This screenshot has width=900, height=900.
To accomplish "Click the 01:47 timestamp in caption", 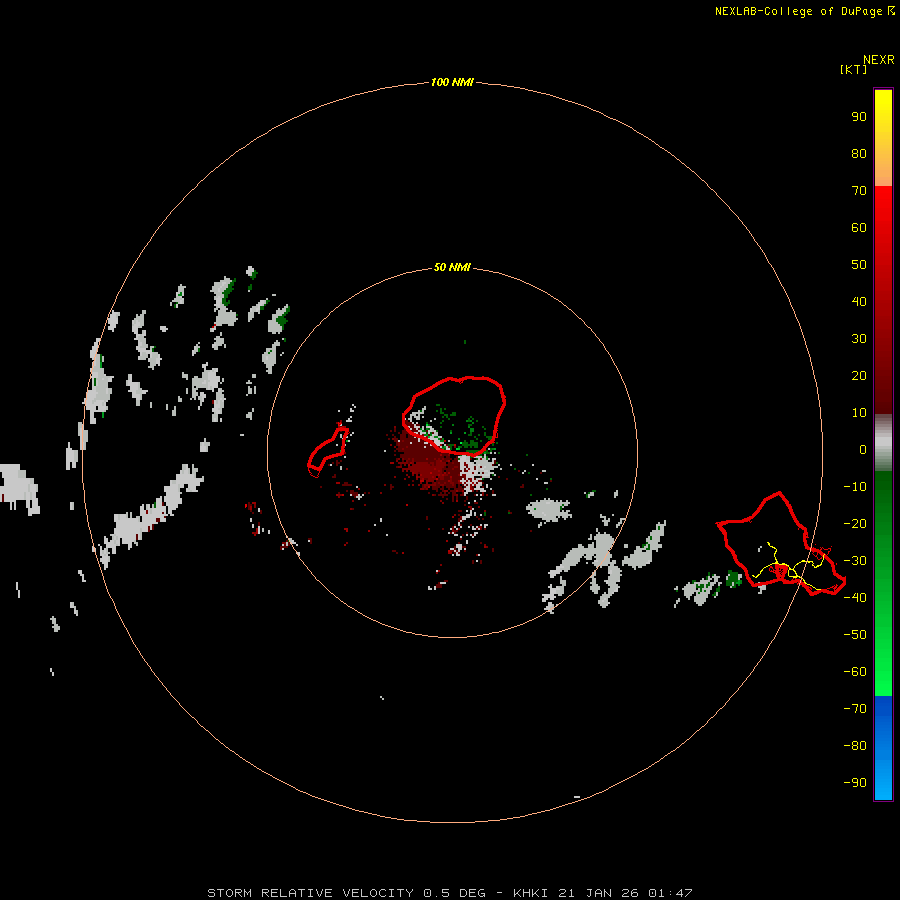I will 670,893.
